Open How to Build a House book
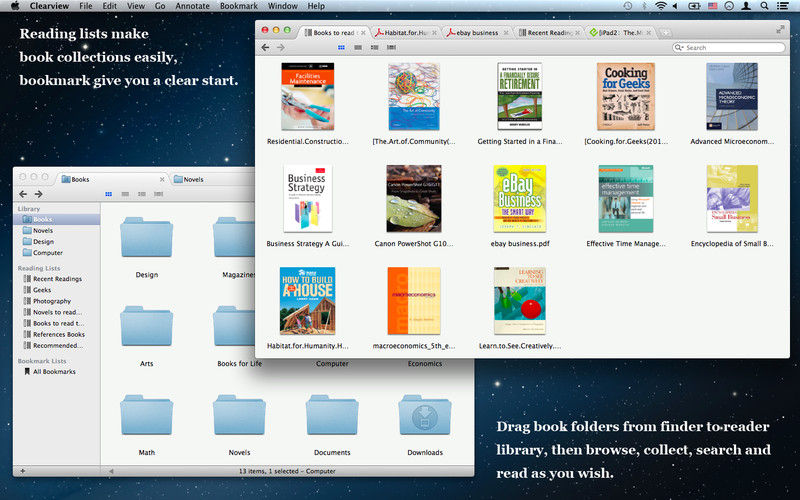The width and height of the screenshot is (800, 500). tap(308, 301)
